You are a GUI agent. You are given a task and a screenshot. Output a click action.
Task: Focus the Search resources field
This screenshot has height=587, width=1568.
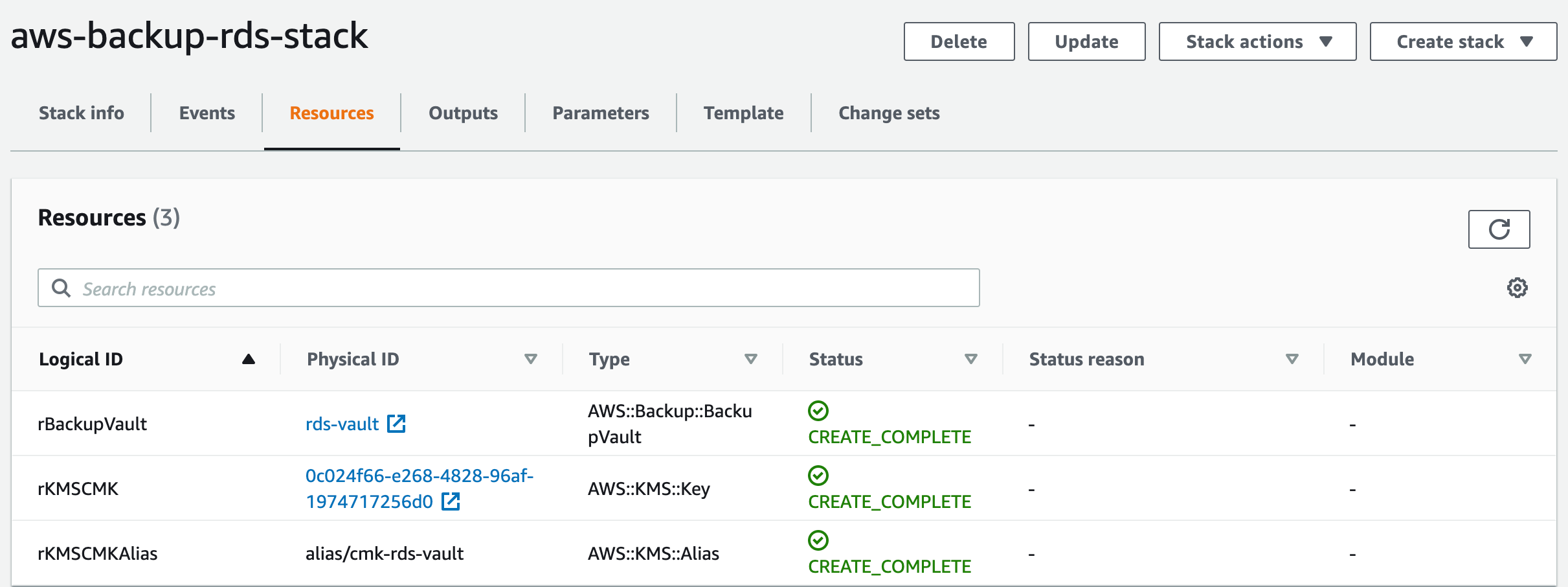pos(518,288)
